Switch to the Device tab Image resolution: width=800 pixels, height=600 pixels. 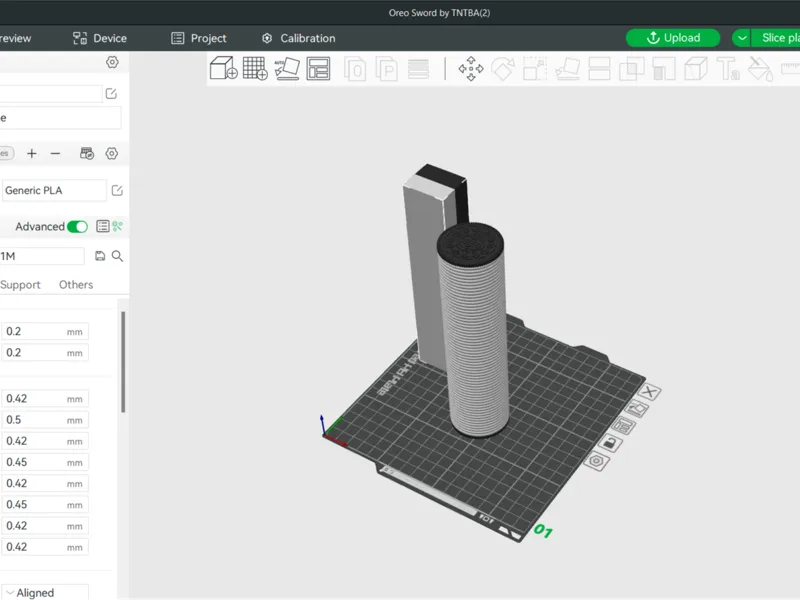click(x=100, y=38)
